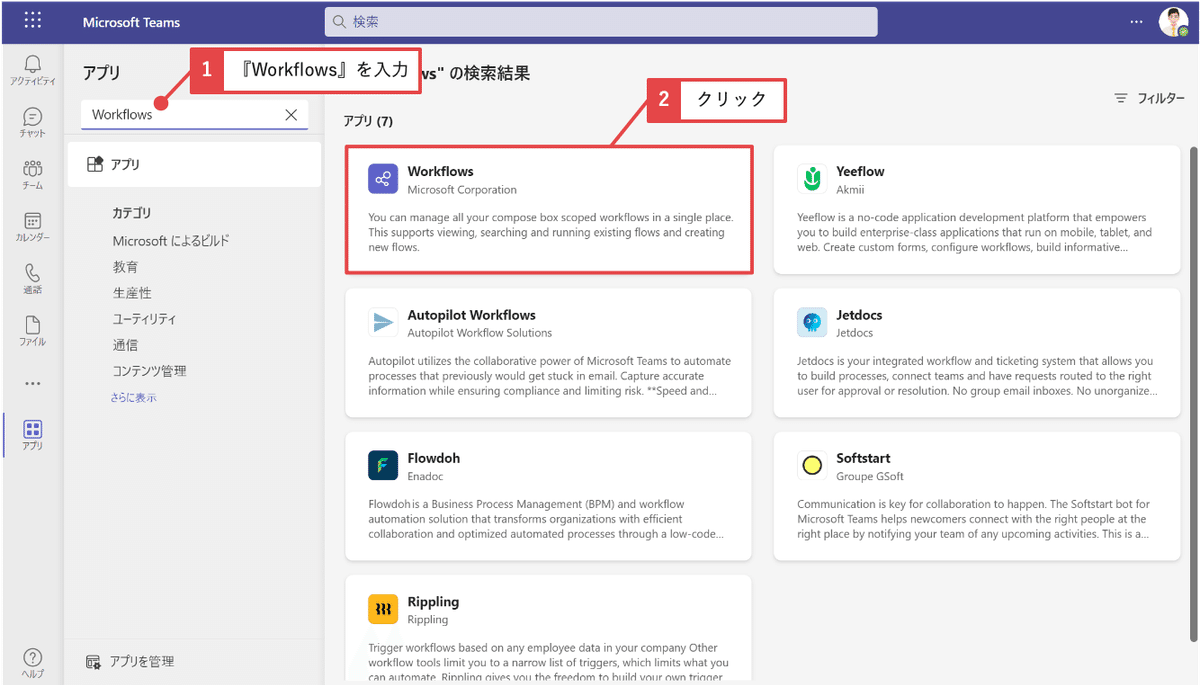Open the Yeeflow app title
Image resolution: width=1200 pixels, height=685 pixels.
pyautogui.click(x=860, y=171)
